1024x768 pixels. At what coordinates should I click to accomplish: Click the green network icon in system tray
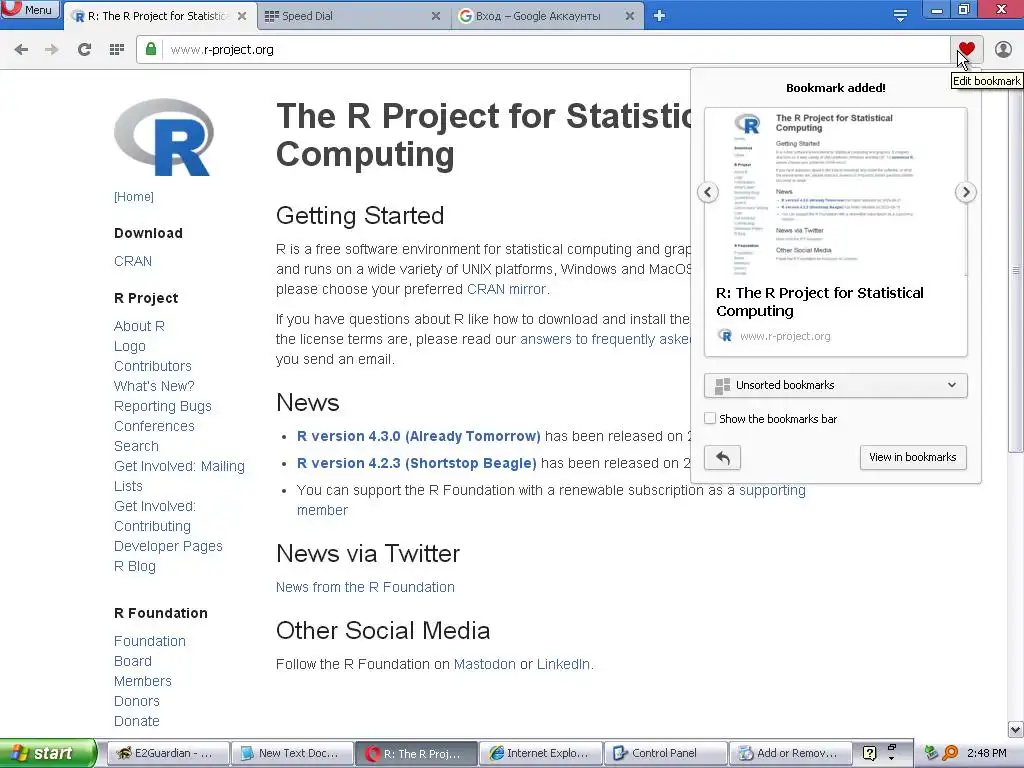tap(931, 753)
